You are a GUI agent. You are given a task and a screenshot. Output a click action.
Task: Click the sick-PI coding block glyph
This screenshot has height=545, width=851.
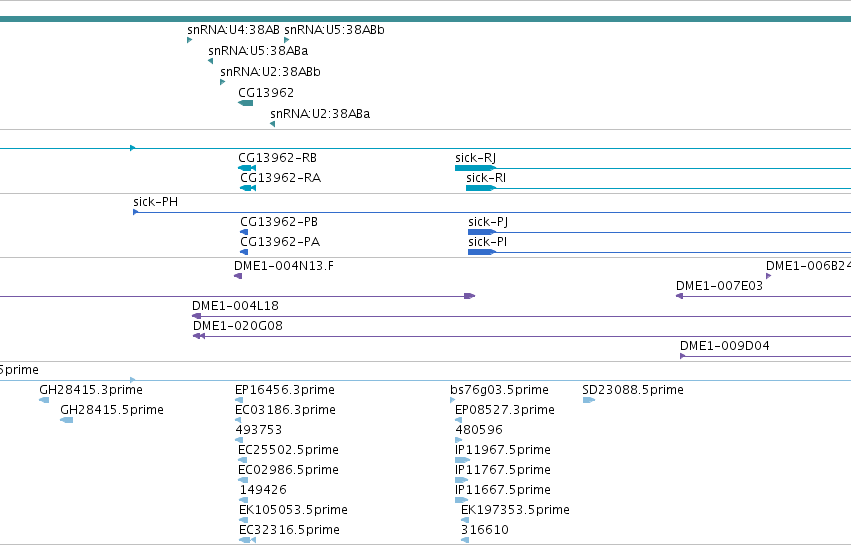pos(482,252)
